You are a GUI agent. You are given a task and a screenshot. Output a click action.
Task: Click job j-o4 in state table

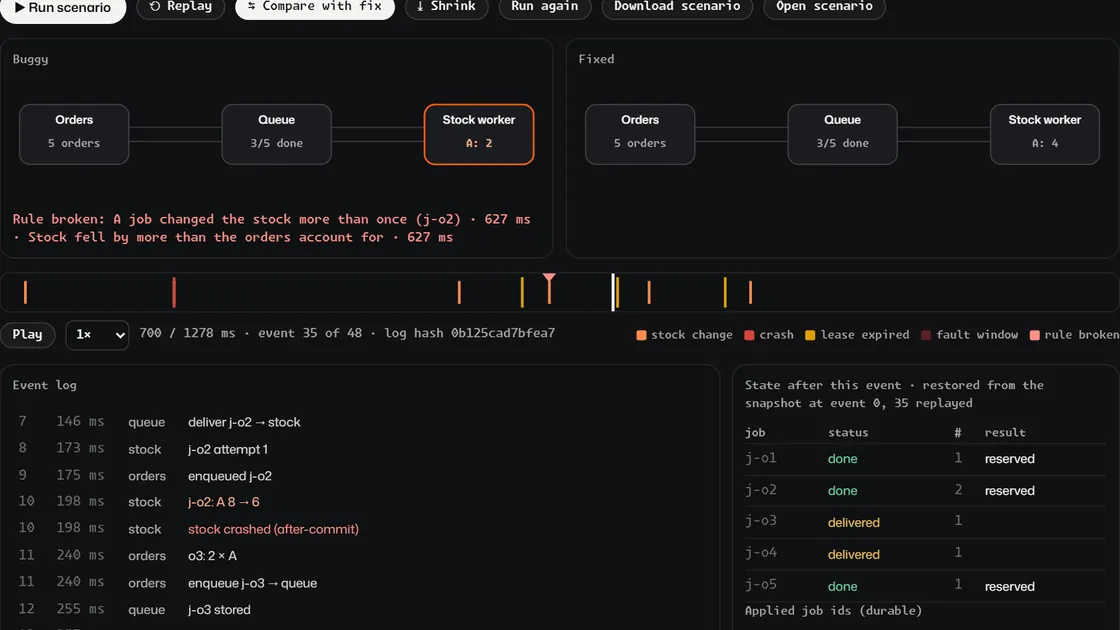(x=925, y=554)
